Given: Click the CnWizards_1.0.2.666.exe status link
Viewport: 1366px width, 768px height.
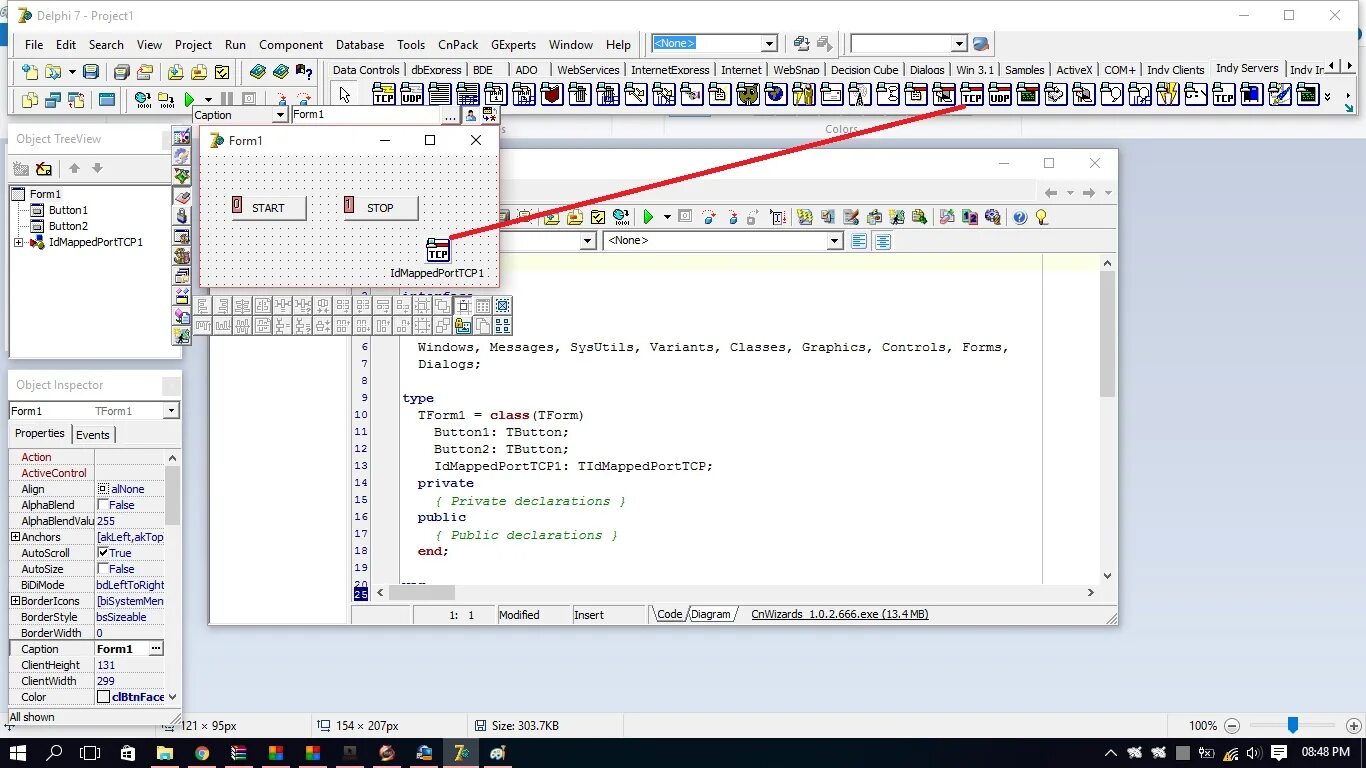Looking at the screenshot, I should click(840, 614).
